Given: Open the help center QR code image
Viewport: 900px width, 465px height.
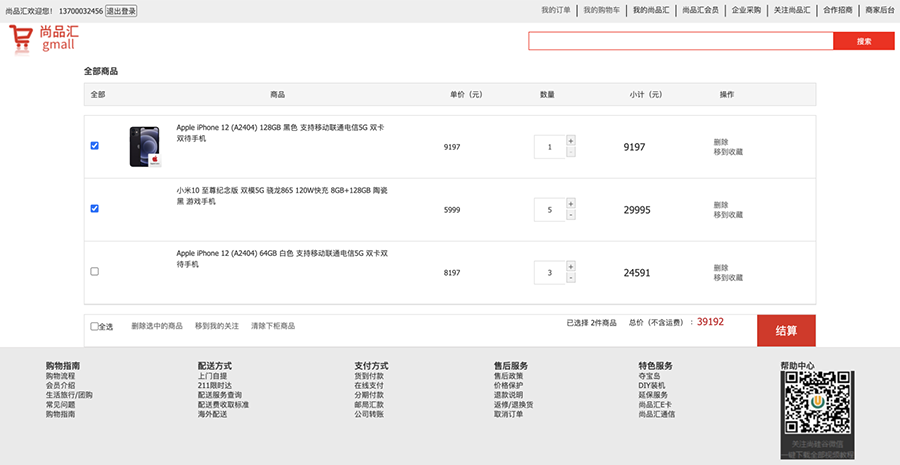Looking at the screenshot, I should coord(817,402).
